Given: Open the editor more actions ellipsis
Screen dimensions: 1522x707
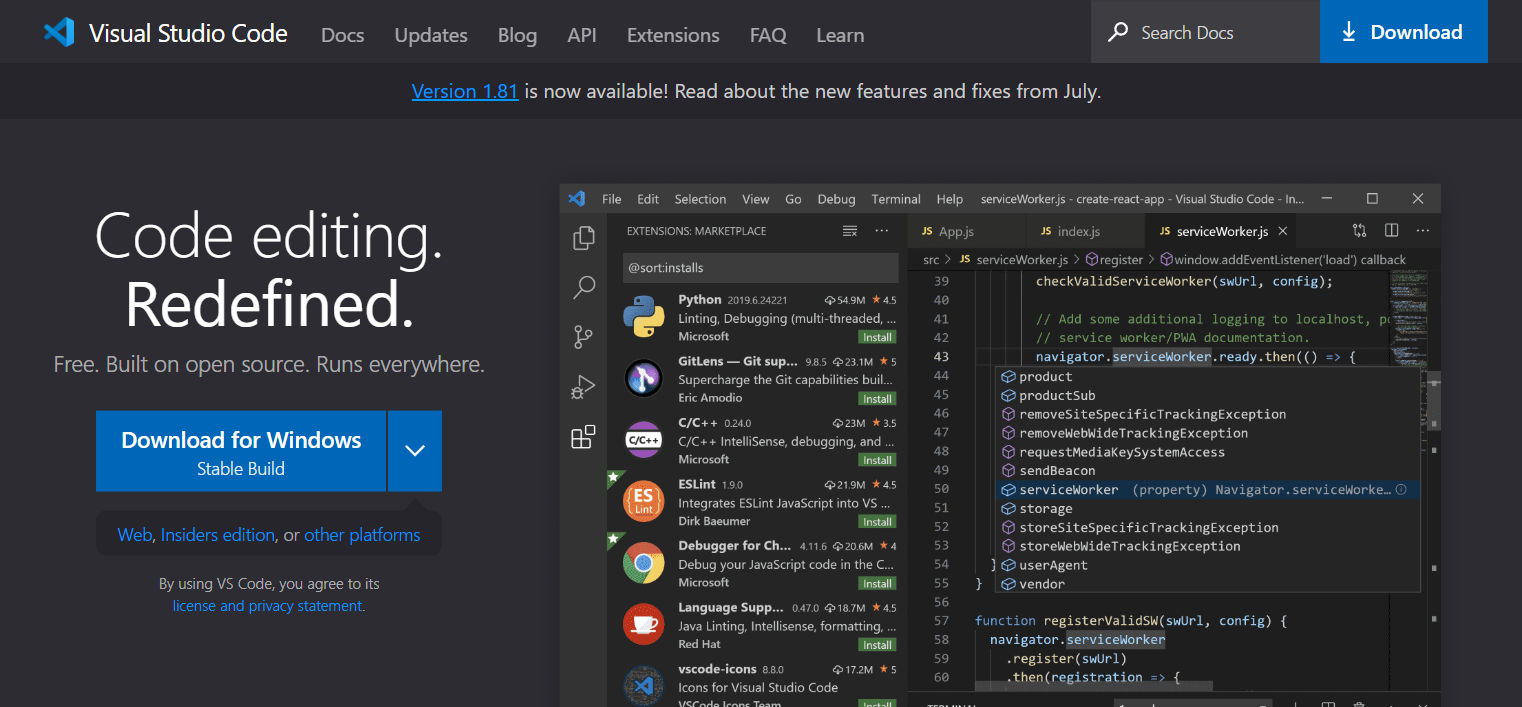Looking at the screenshot, I should tap(1422, 231).
